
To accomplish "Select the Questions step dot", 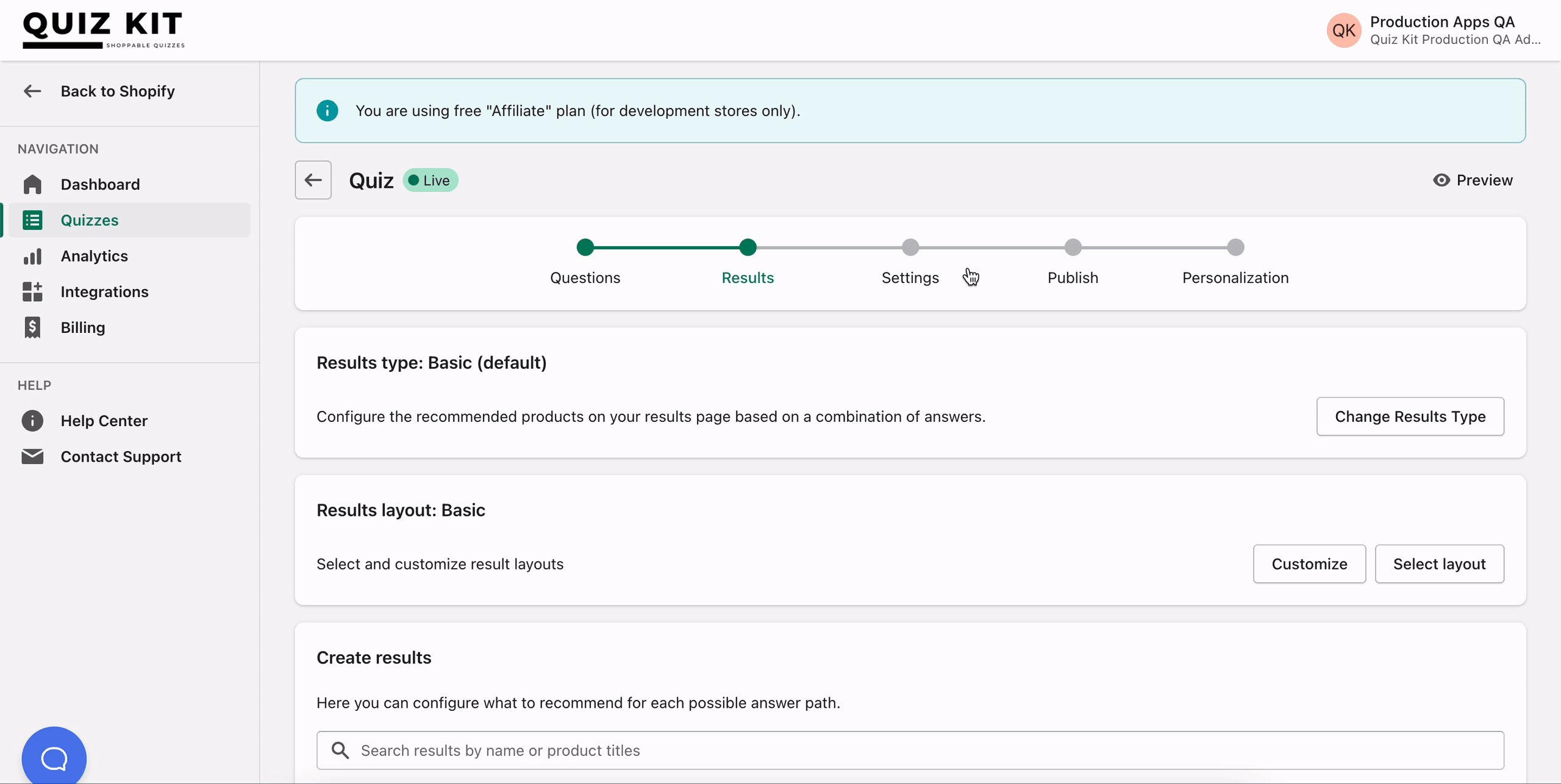I will pos(585,248).
